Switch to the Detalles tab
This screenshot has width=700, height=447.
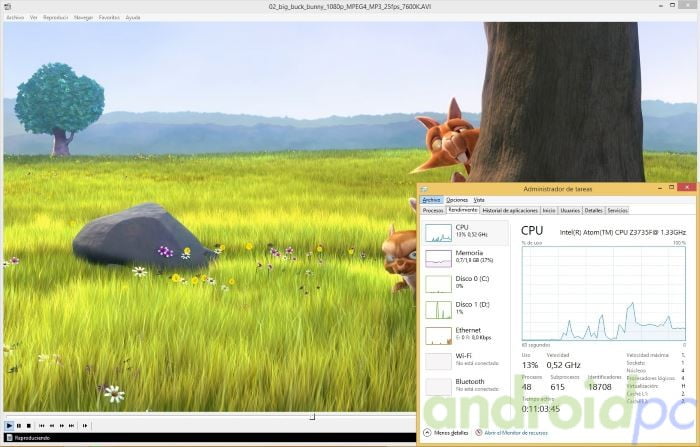pos(594,210)
